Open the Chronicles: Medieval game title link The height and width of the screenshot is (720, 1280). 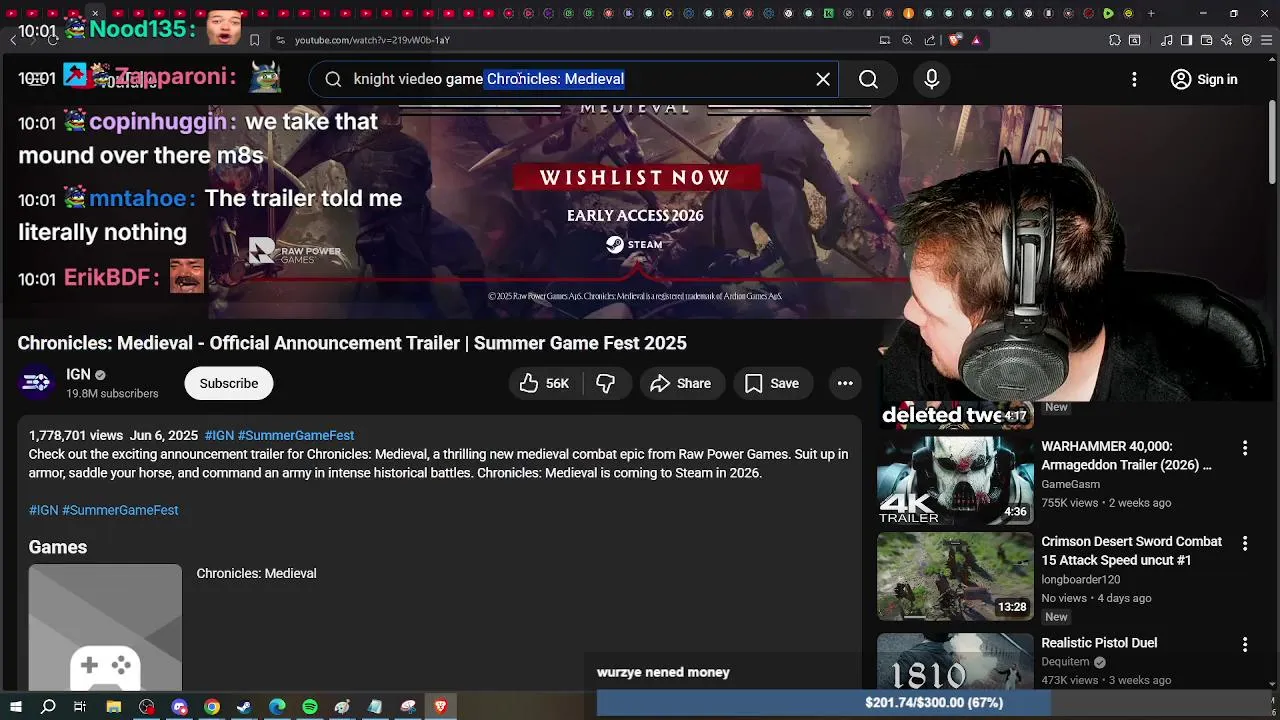(256, 573)
